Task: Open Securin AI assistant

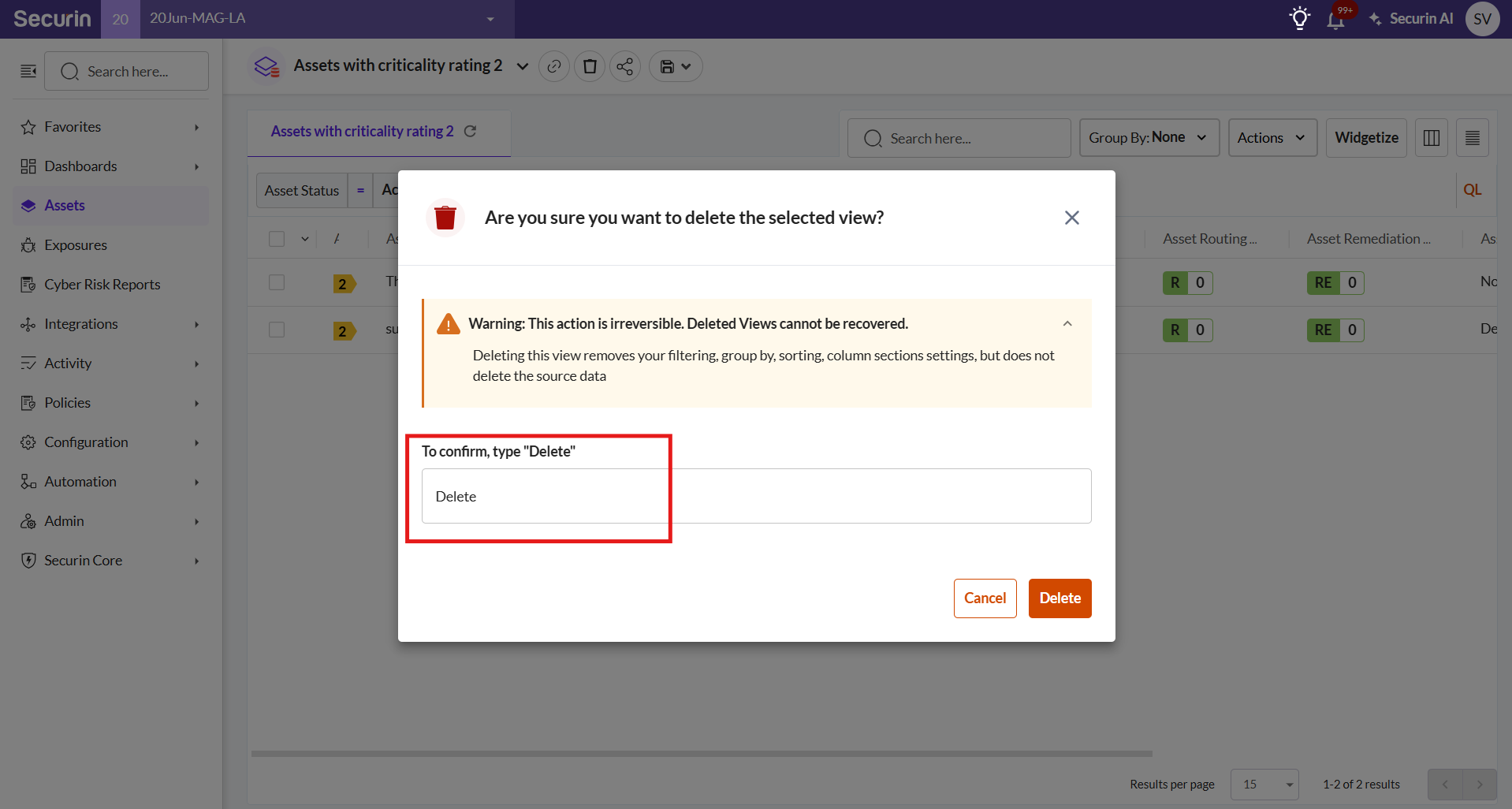Action: [1411, 19]
